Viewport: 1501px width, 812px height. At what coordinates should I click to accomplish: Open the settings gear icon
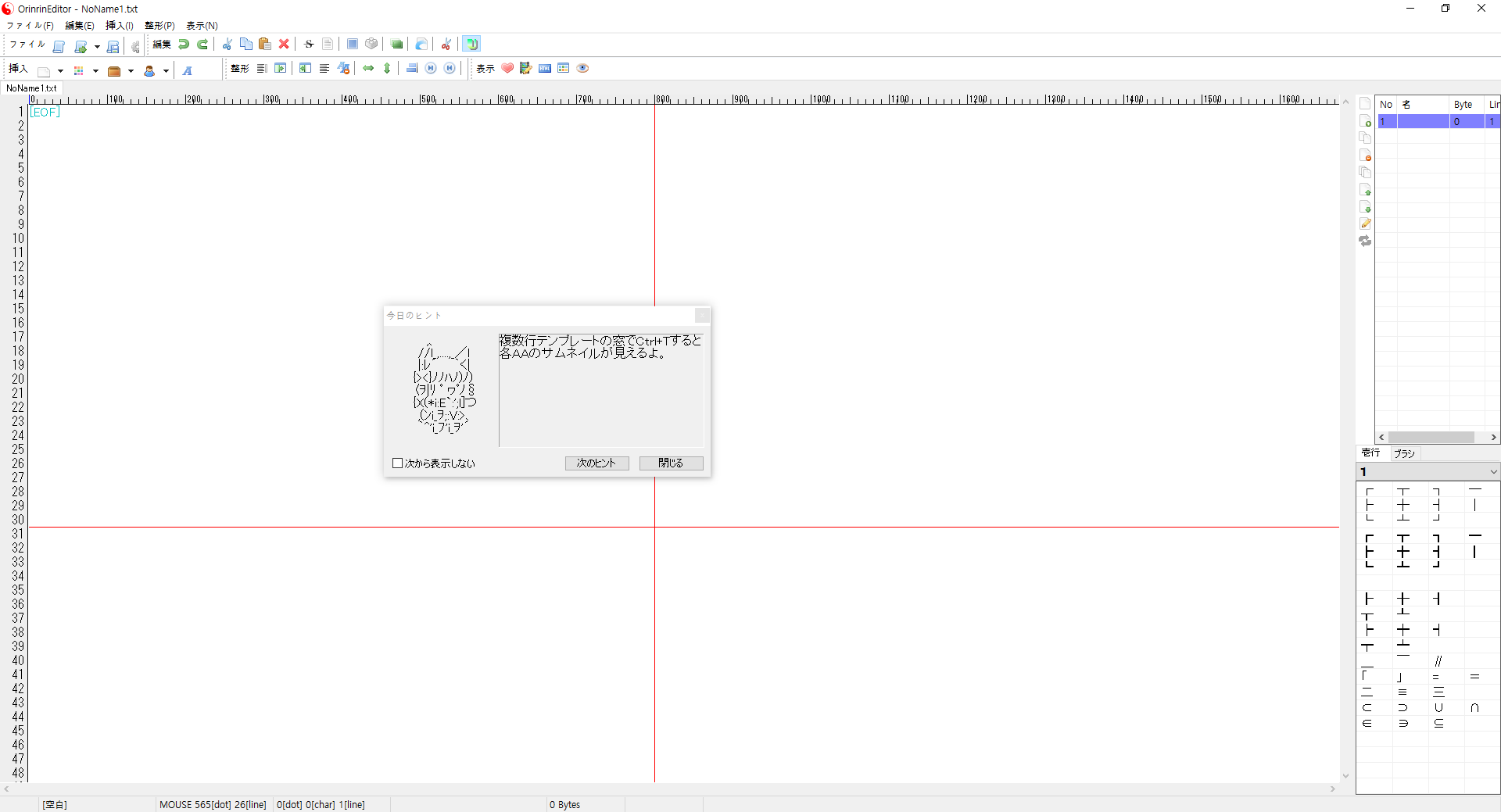(x=135, y=45)
